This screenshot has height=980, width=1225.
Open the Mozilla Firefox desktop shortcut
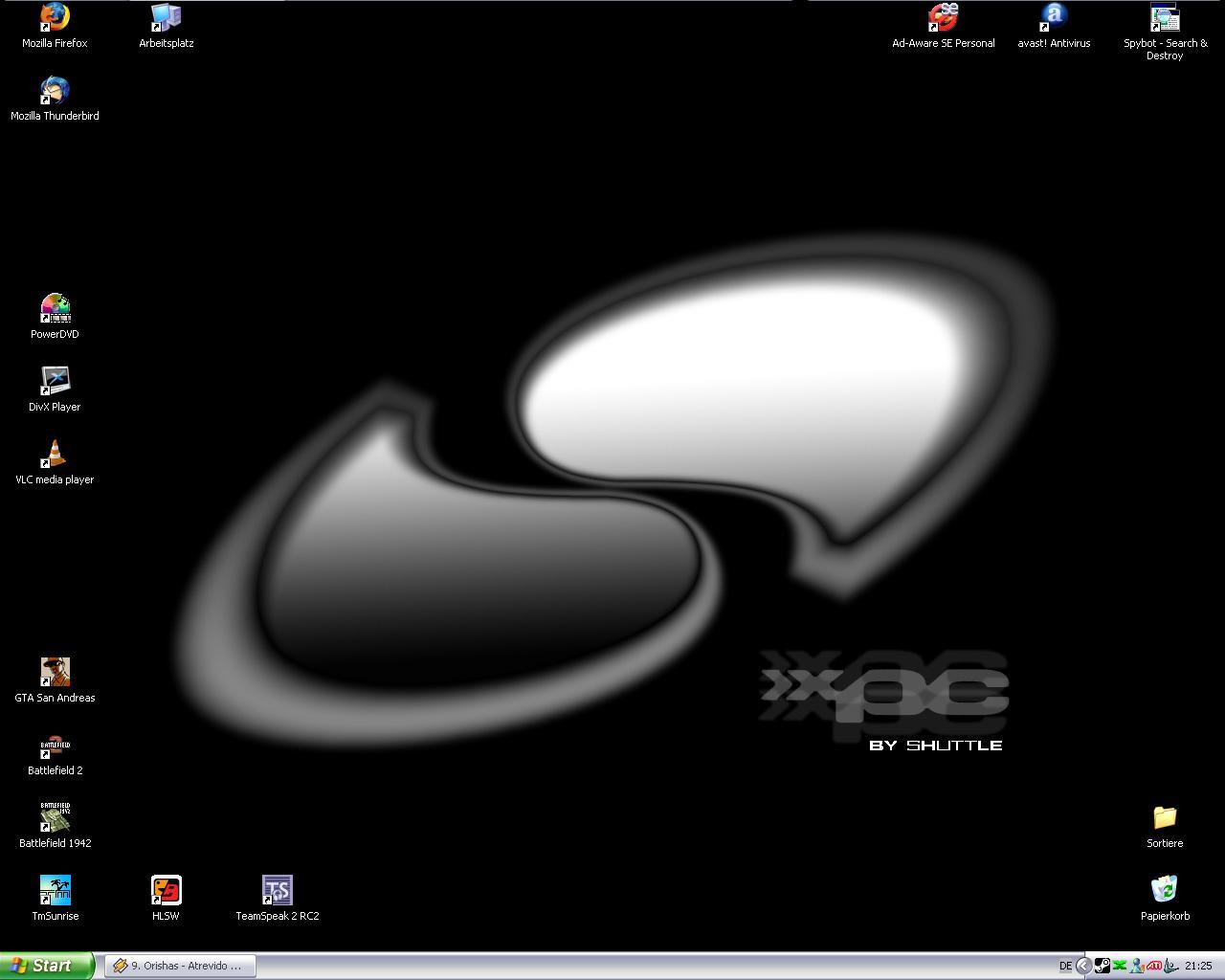(55, 18)
